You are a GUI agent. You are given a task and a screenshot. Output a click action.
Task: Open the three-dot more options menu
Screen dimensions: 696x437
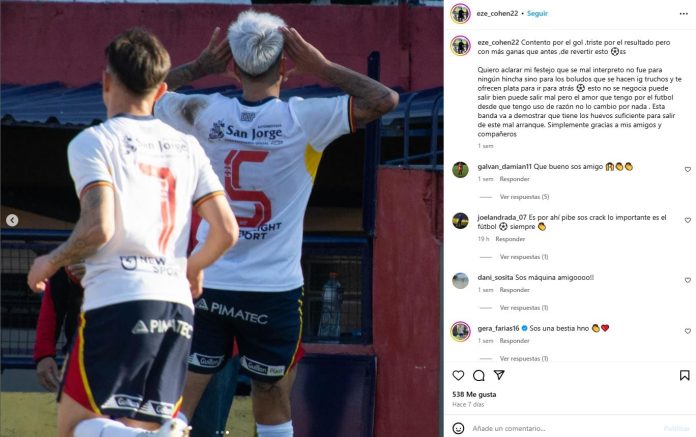click(684, 14)
